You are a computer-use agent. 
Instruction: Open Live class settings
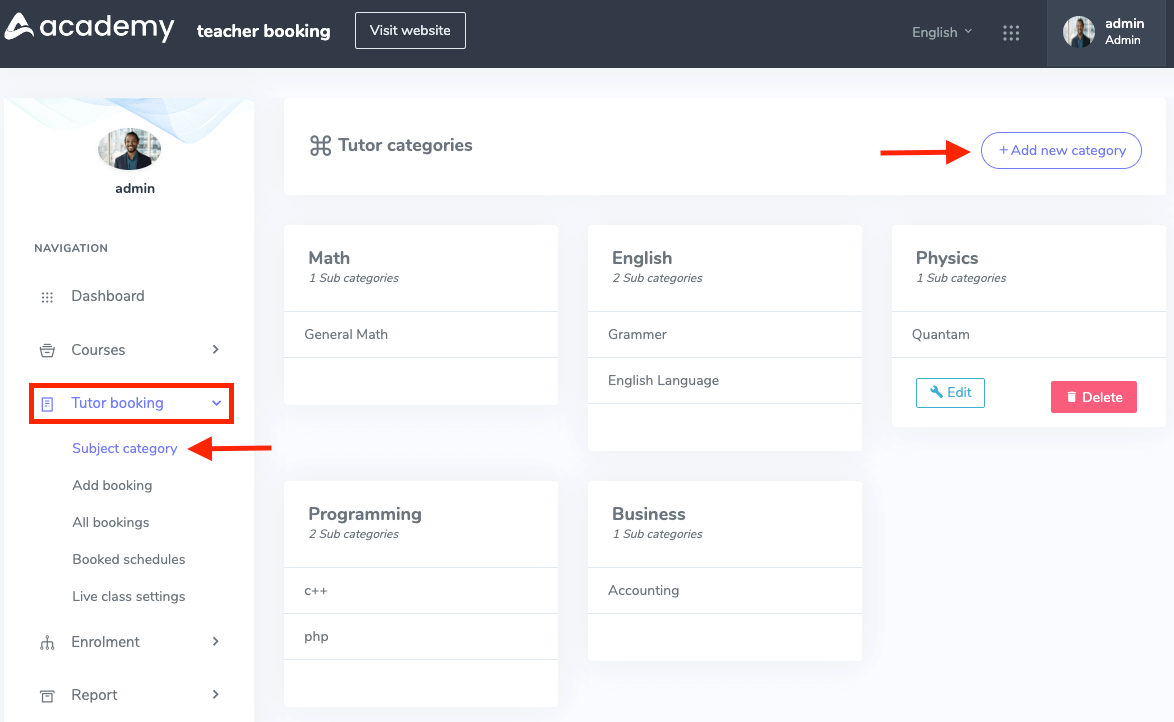(x=129, y=596)
